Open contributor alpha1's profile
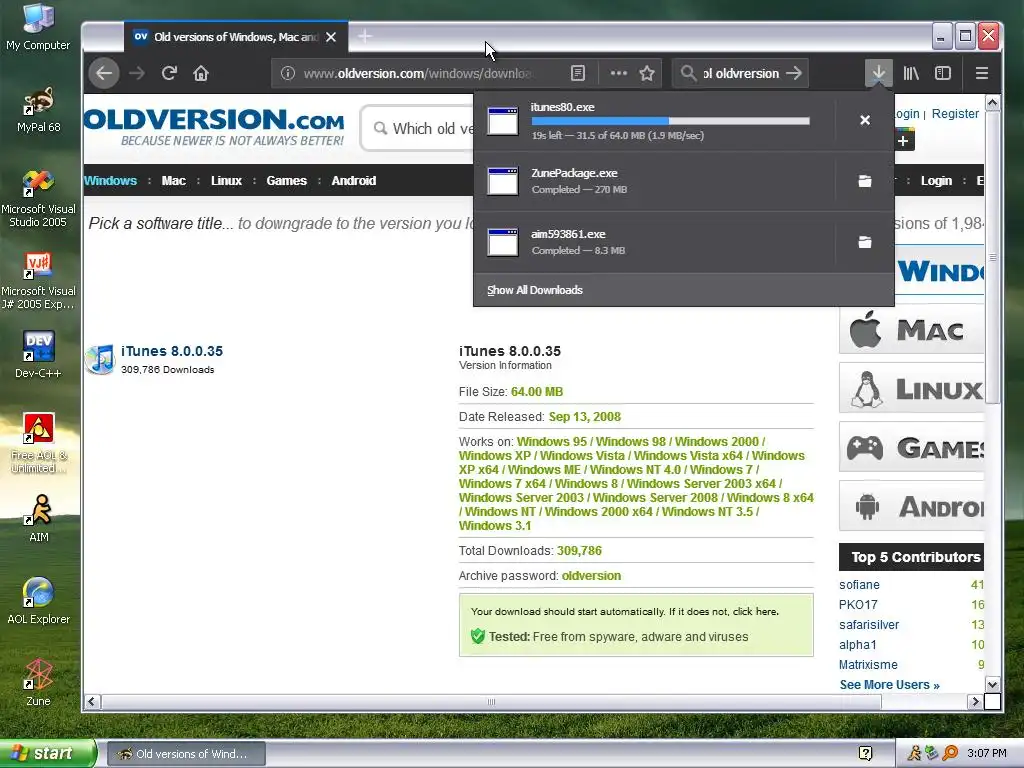This screenshot has width=1024, height=768. (x=857, y=645)
